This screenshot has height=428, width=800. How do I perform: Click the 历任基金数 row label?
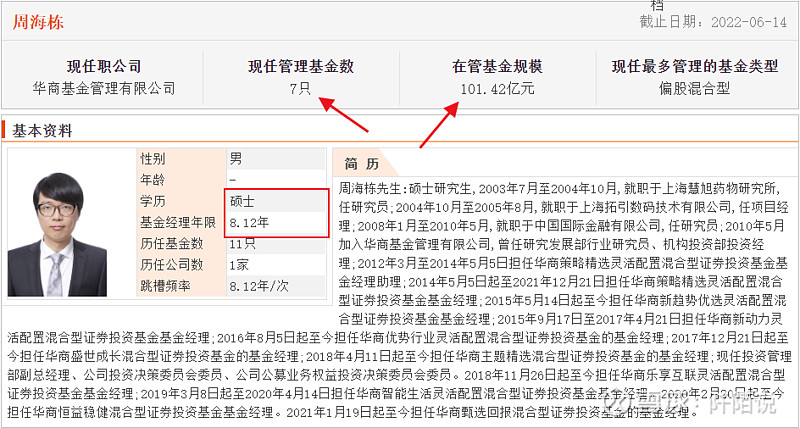(x=171, y=244)
